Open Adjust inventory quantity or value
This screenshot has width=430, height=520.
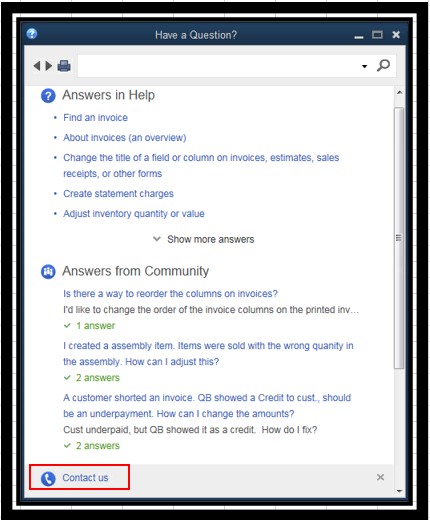tap(134, 214)
